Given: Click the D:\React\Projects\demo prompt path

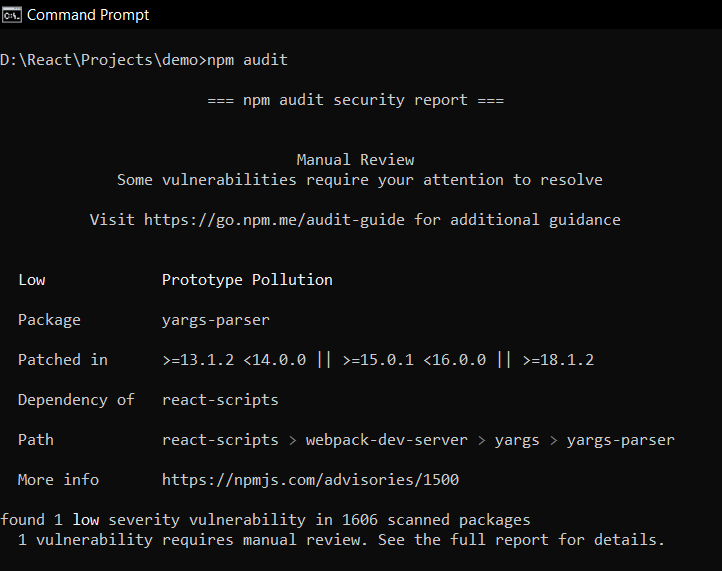Looking at the screenshot, I should point(99,60).
